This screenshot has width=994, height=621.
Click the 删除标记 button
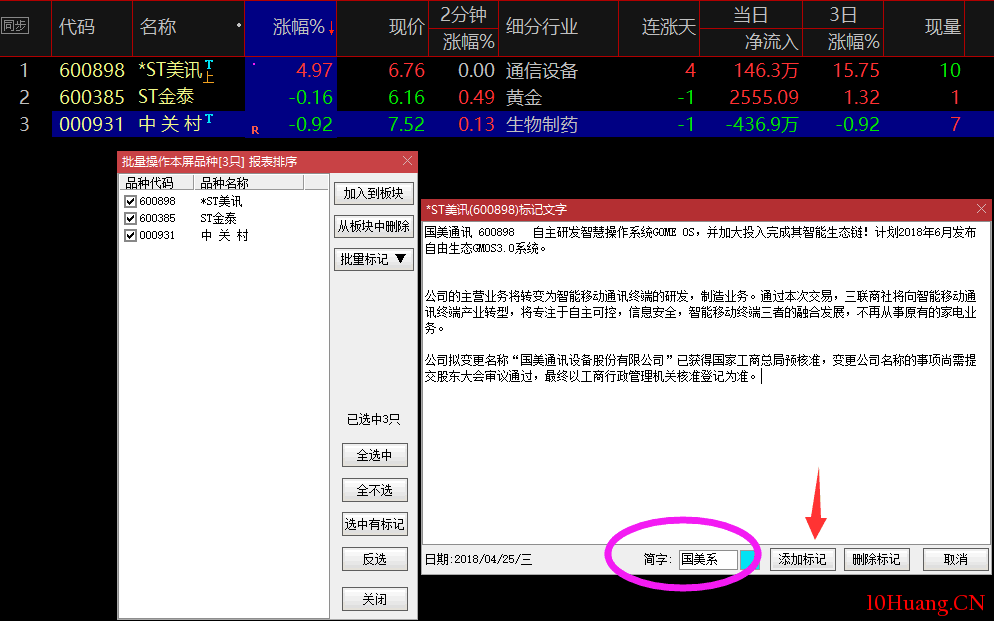pos(876,560)
